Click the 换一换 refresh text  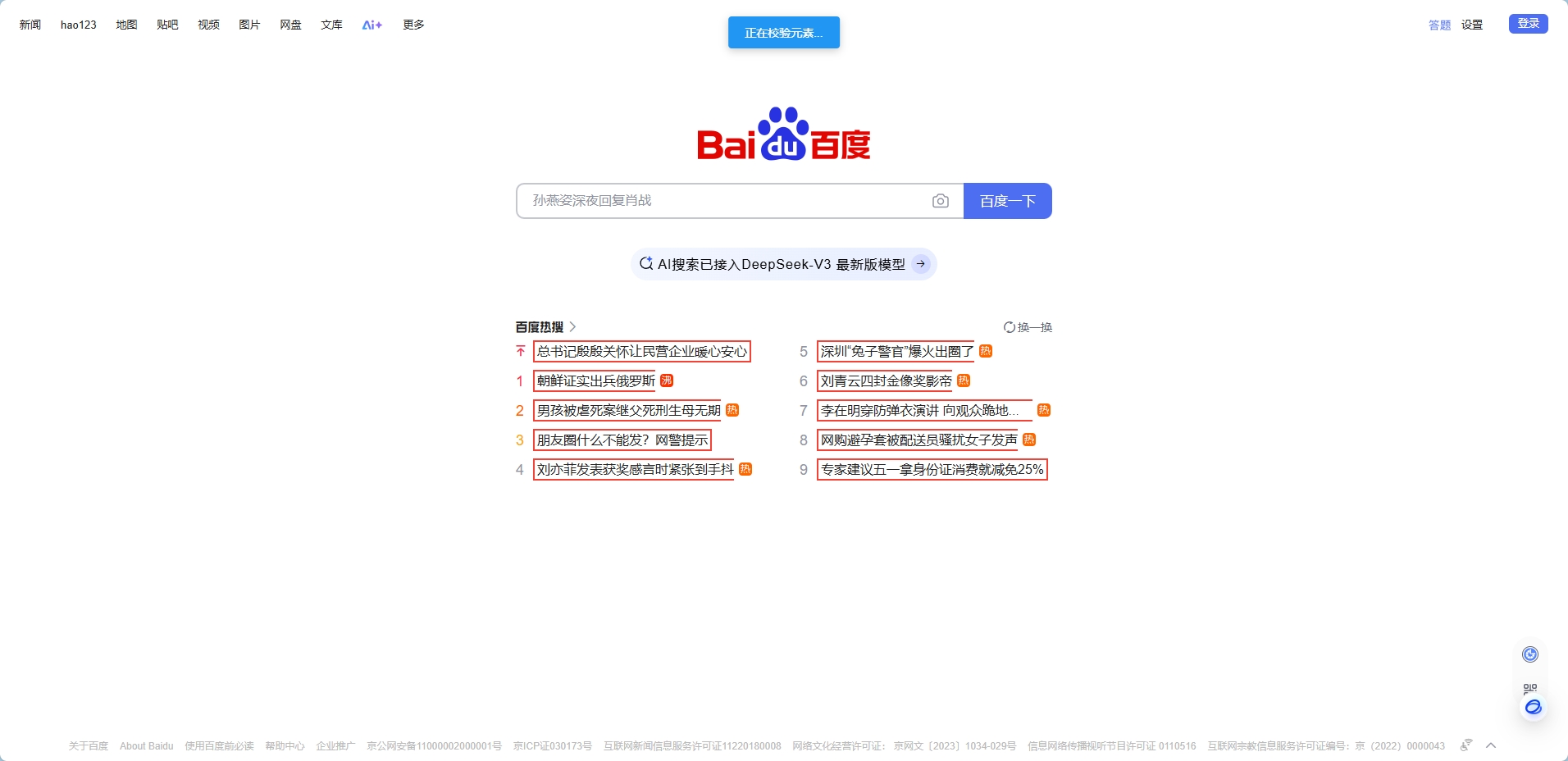(x=1035, y=327)
